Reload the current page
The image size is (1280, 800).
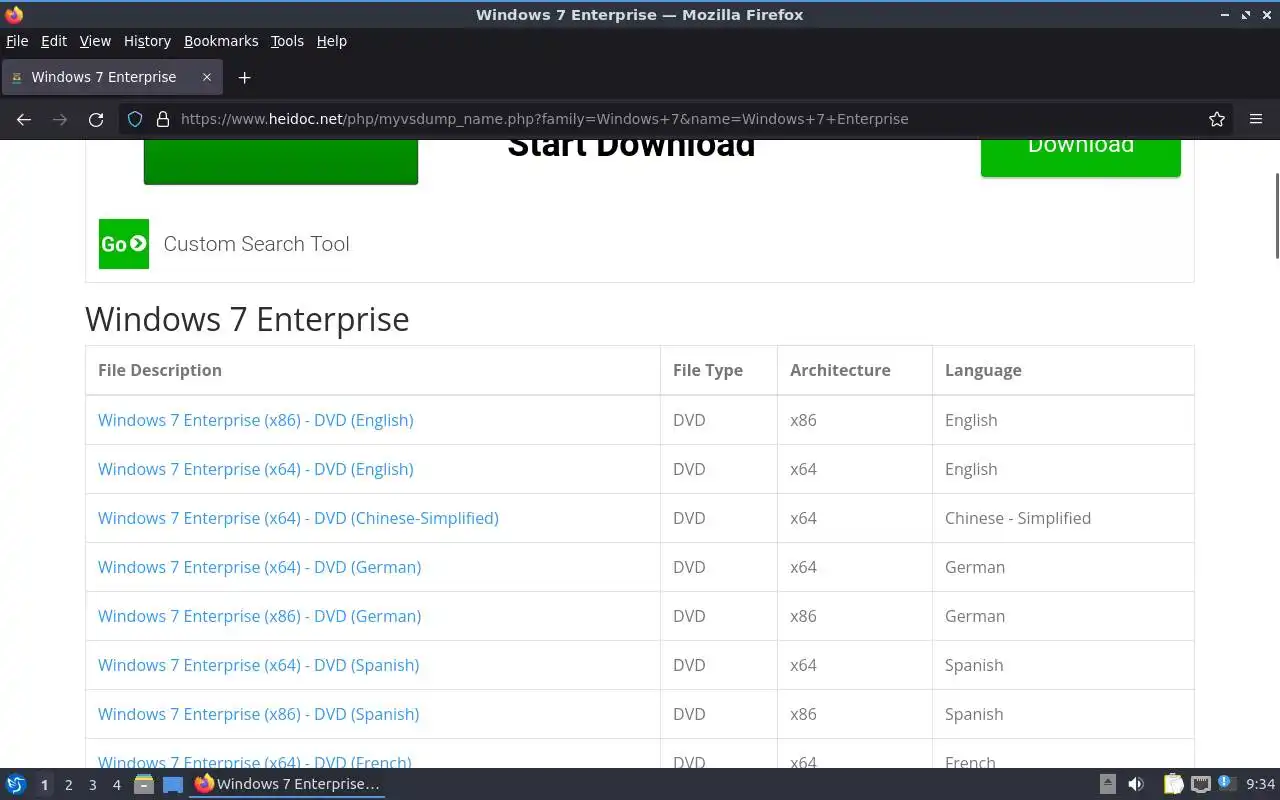(x=96, y=119)
